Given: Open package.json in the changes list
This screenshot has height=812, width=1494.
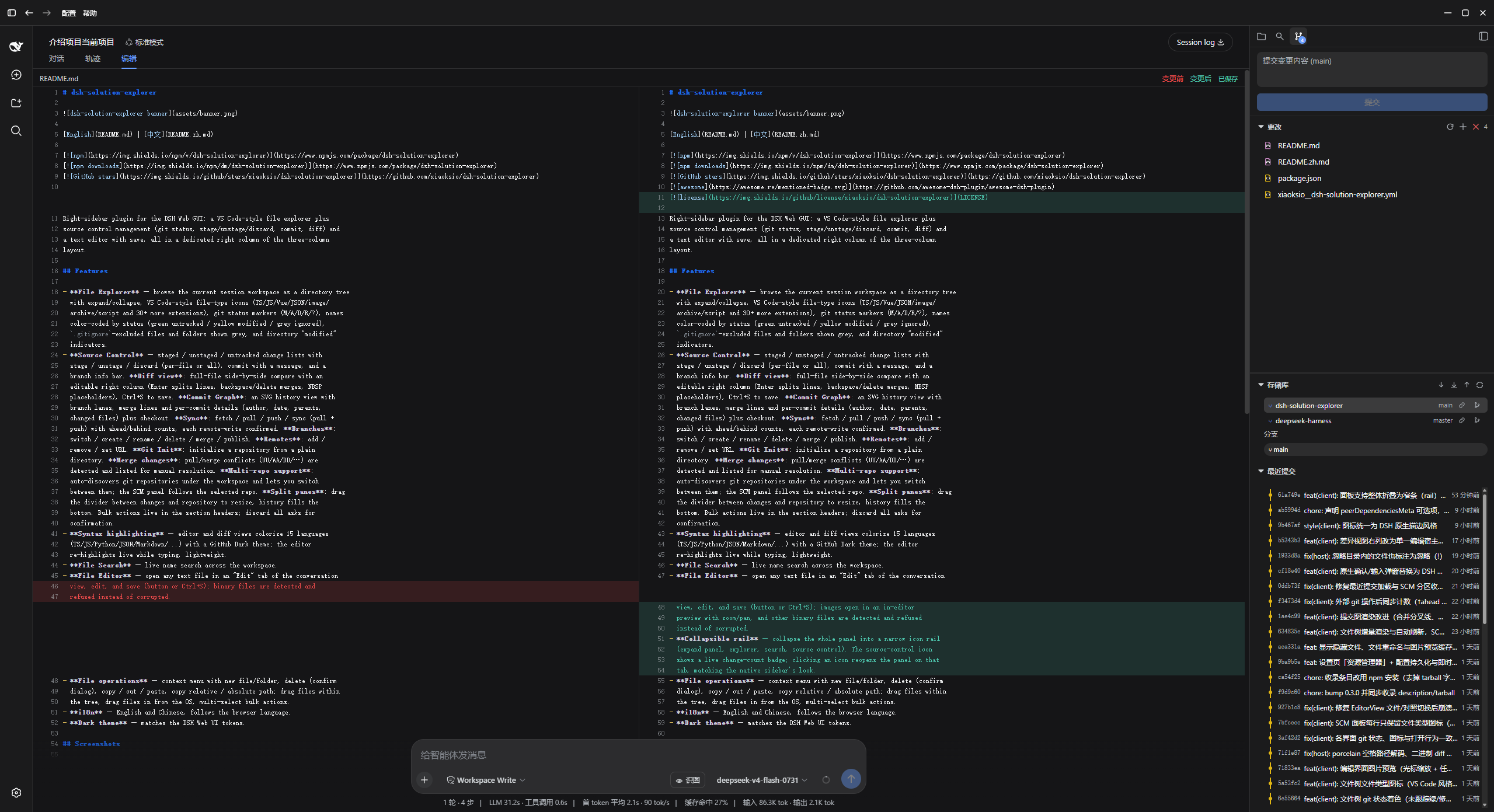Looking at the screenshot, I should [1299, 178].
